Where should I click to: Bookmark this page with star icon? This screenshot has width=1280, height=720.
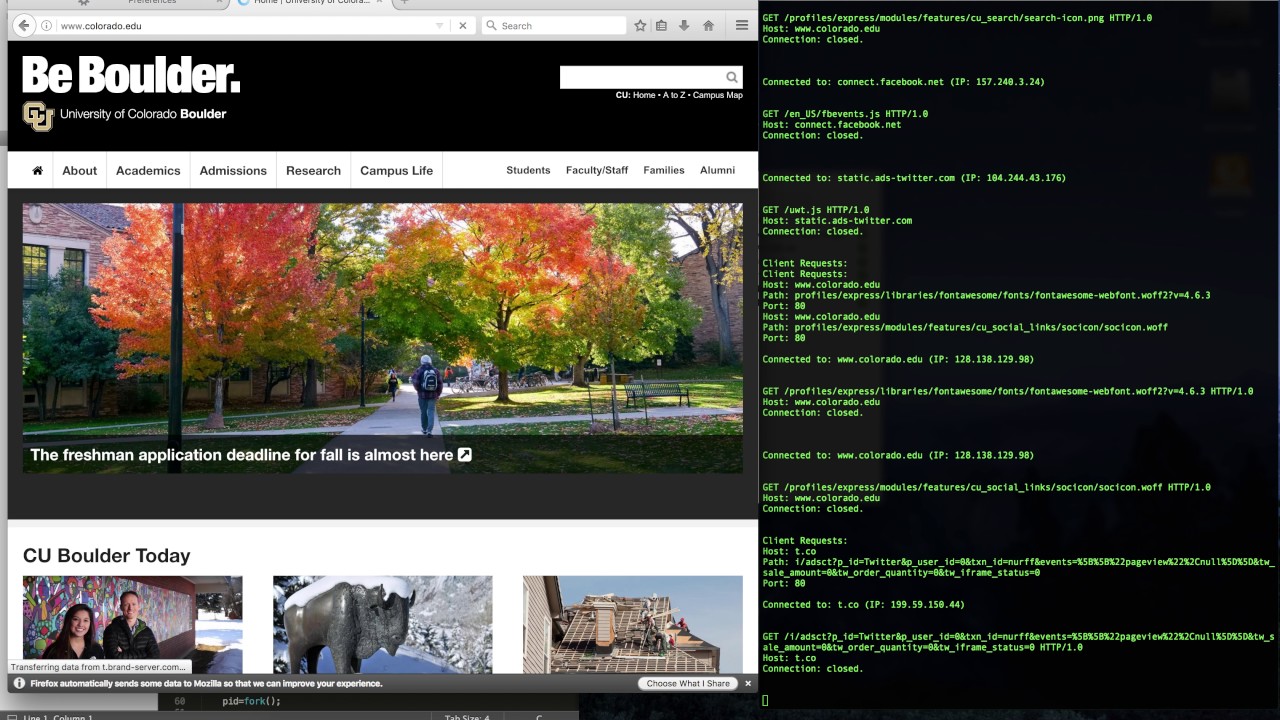(x=640, y=25)
